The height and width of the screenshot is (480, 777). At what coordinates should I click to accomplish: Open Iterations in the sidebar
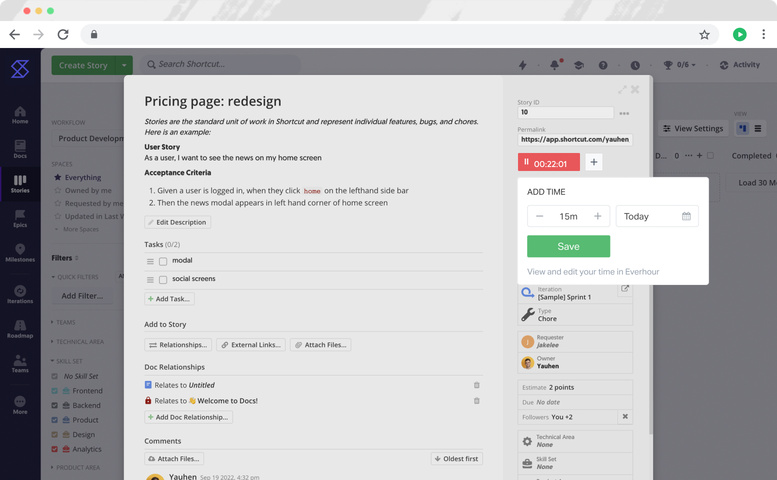click(x=20, y=294)
